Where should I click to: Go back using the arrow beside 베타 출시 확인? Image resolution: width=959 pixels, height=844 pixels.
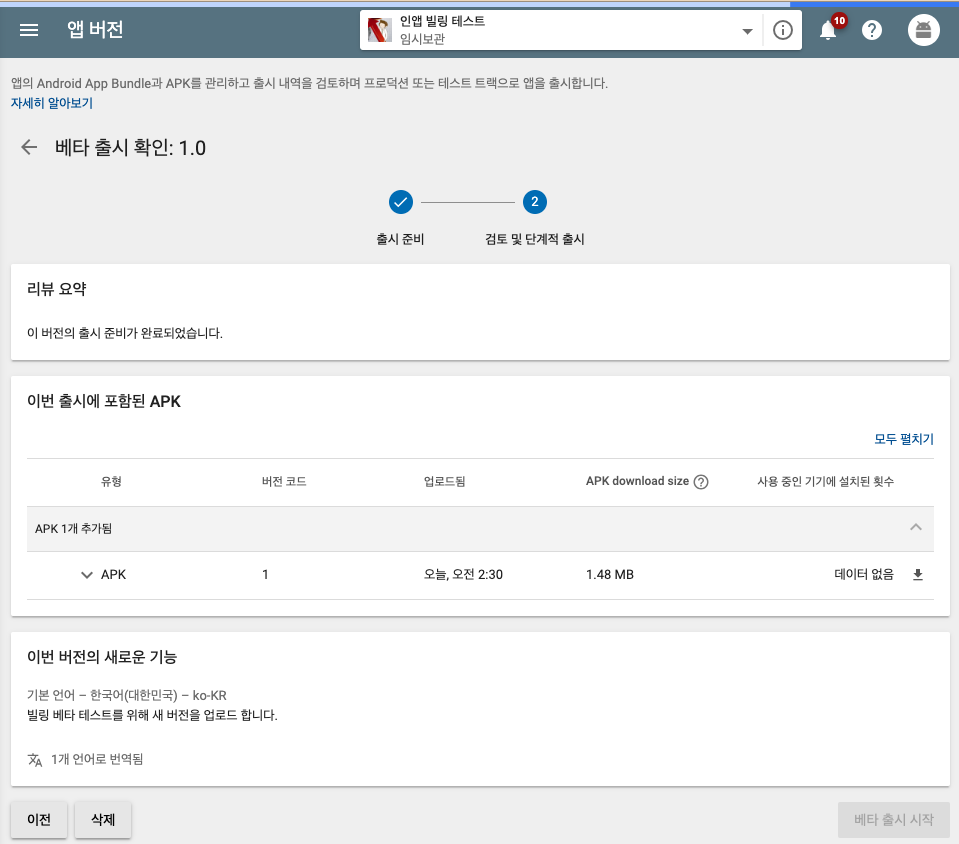click(29, 147)
